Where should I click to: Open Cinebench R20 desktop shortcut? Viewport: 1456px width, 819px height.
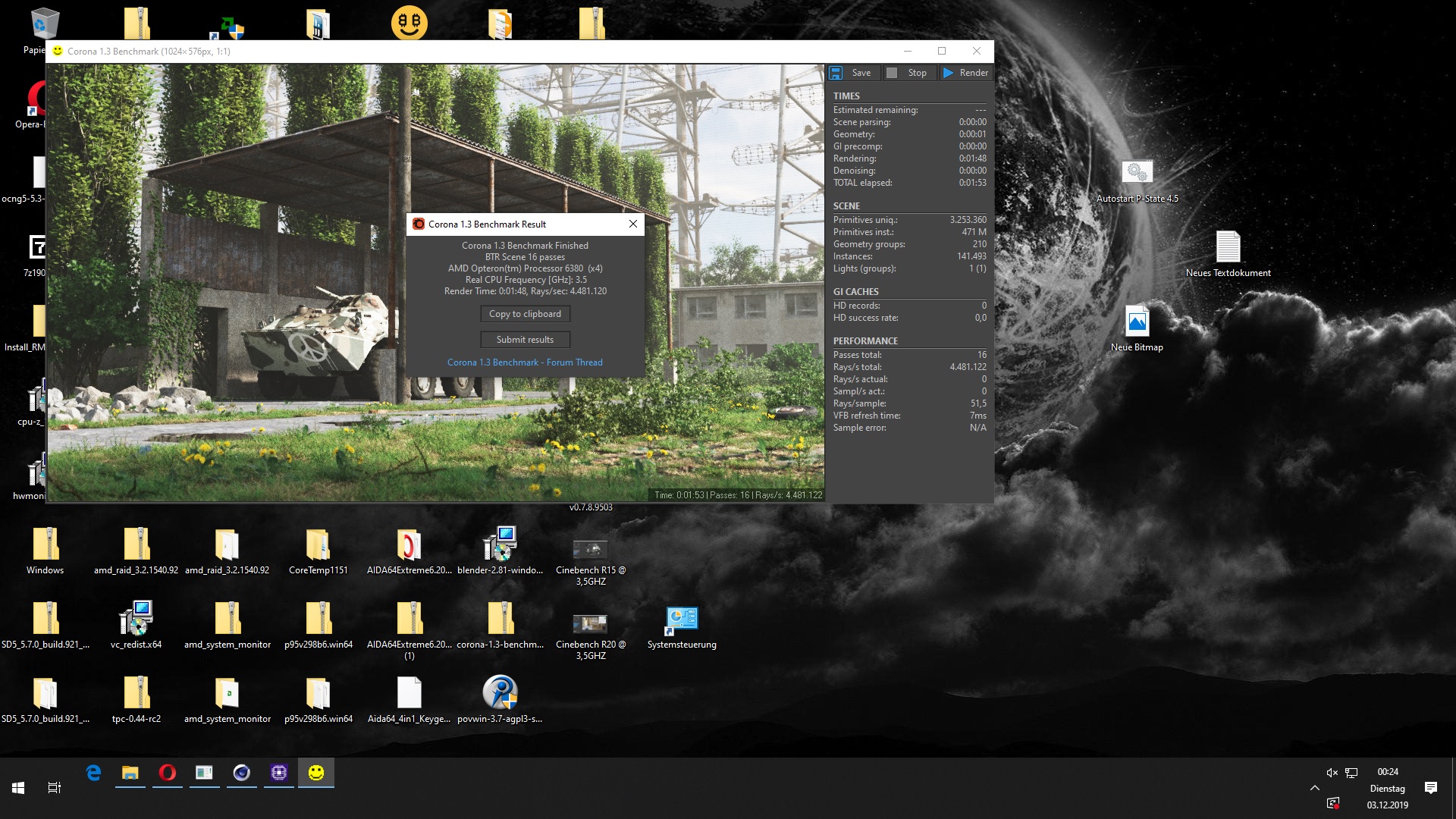point(590,623)
